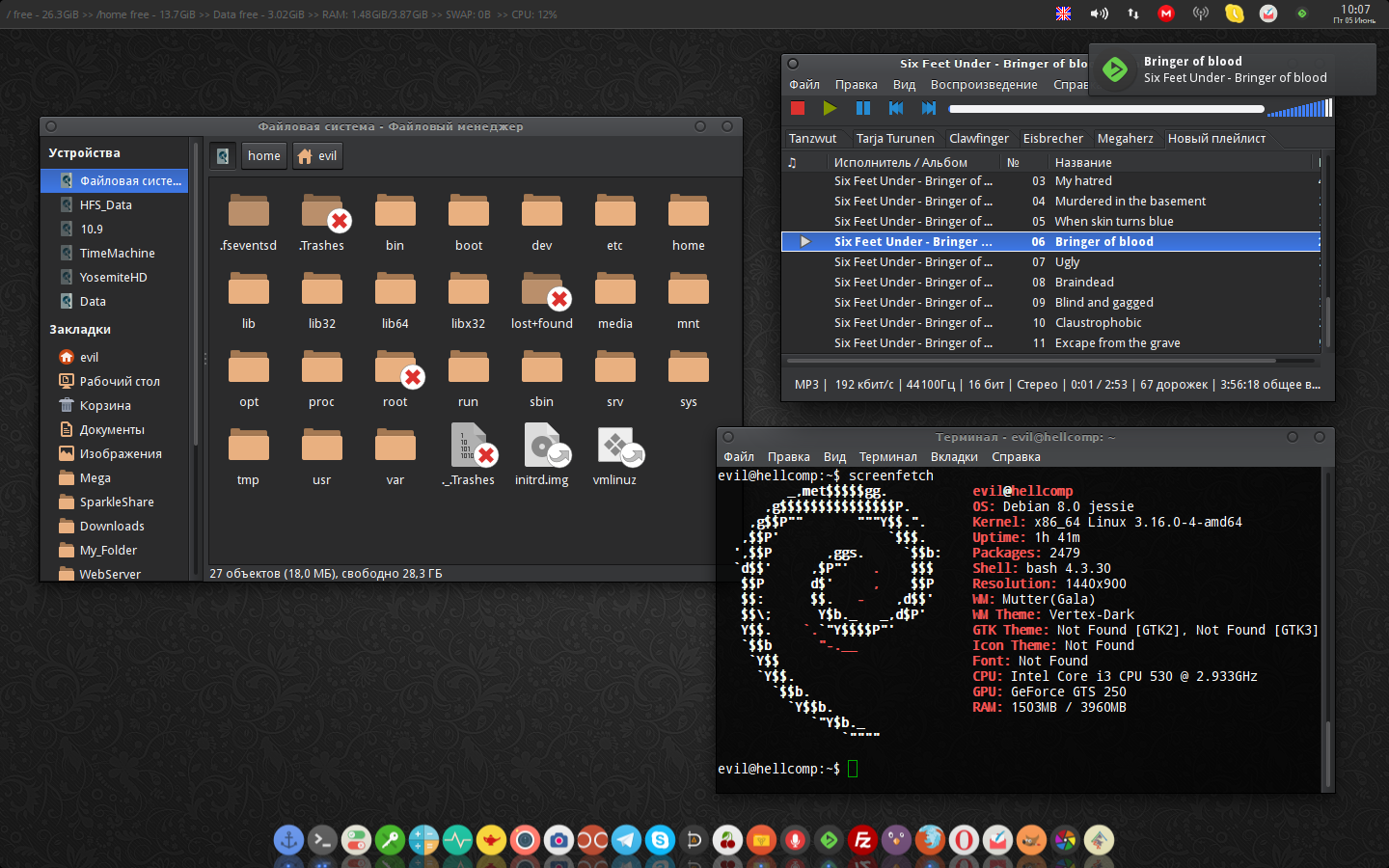The width and height of the screenshot is (1389, 868).
Task: Click the volume icon in the system tray
Action: [1100, 14]
